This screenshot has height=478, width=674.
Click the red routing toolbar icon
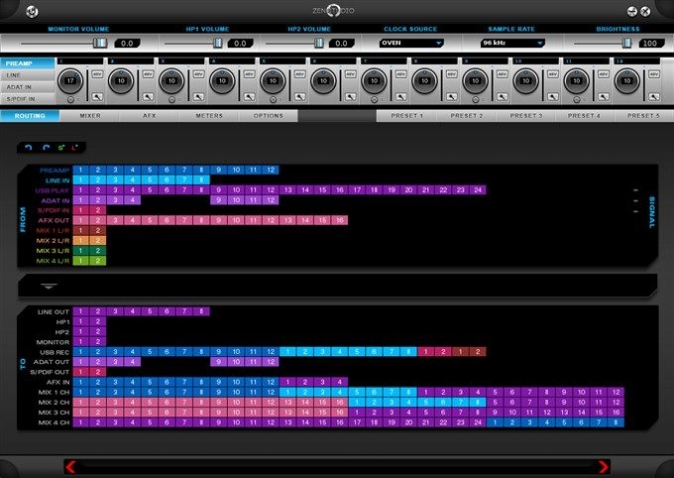pyautogui.click(x=75, y=148)
